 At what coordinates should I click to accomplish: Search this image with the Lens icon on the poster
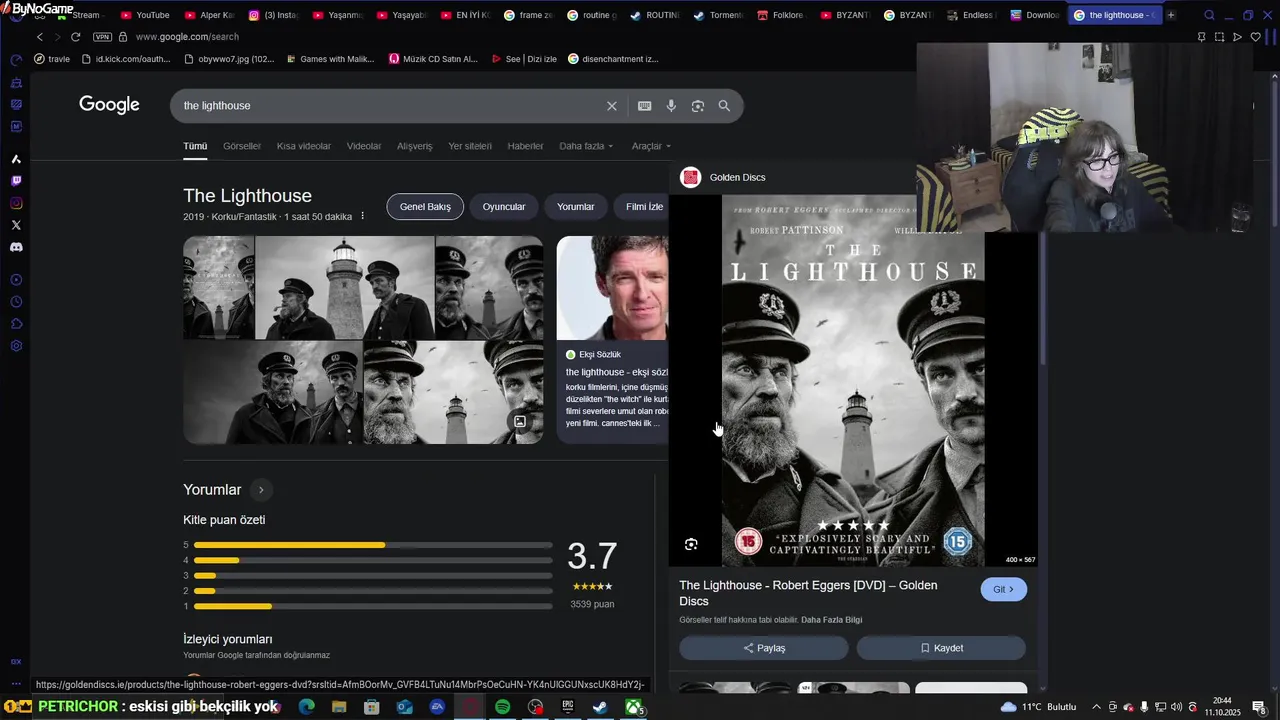point(691,544)
